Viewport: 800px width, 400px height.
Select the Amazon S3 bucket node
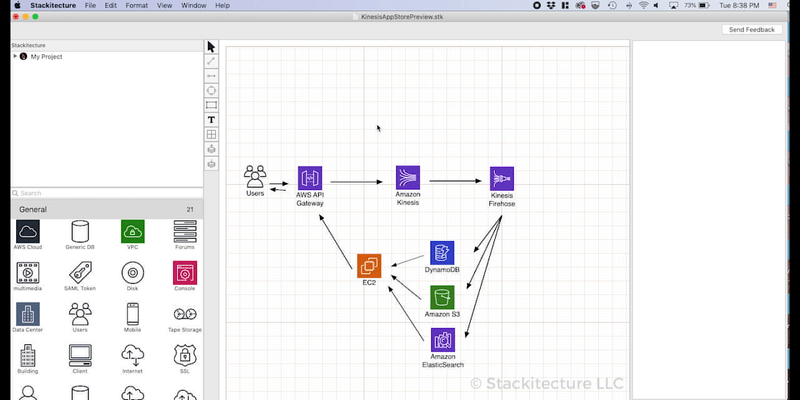pyautogui.click(x=442, y=297)
